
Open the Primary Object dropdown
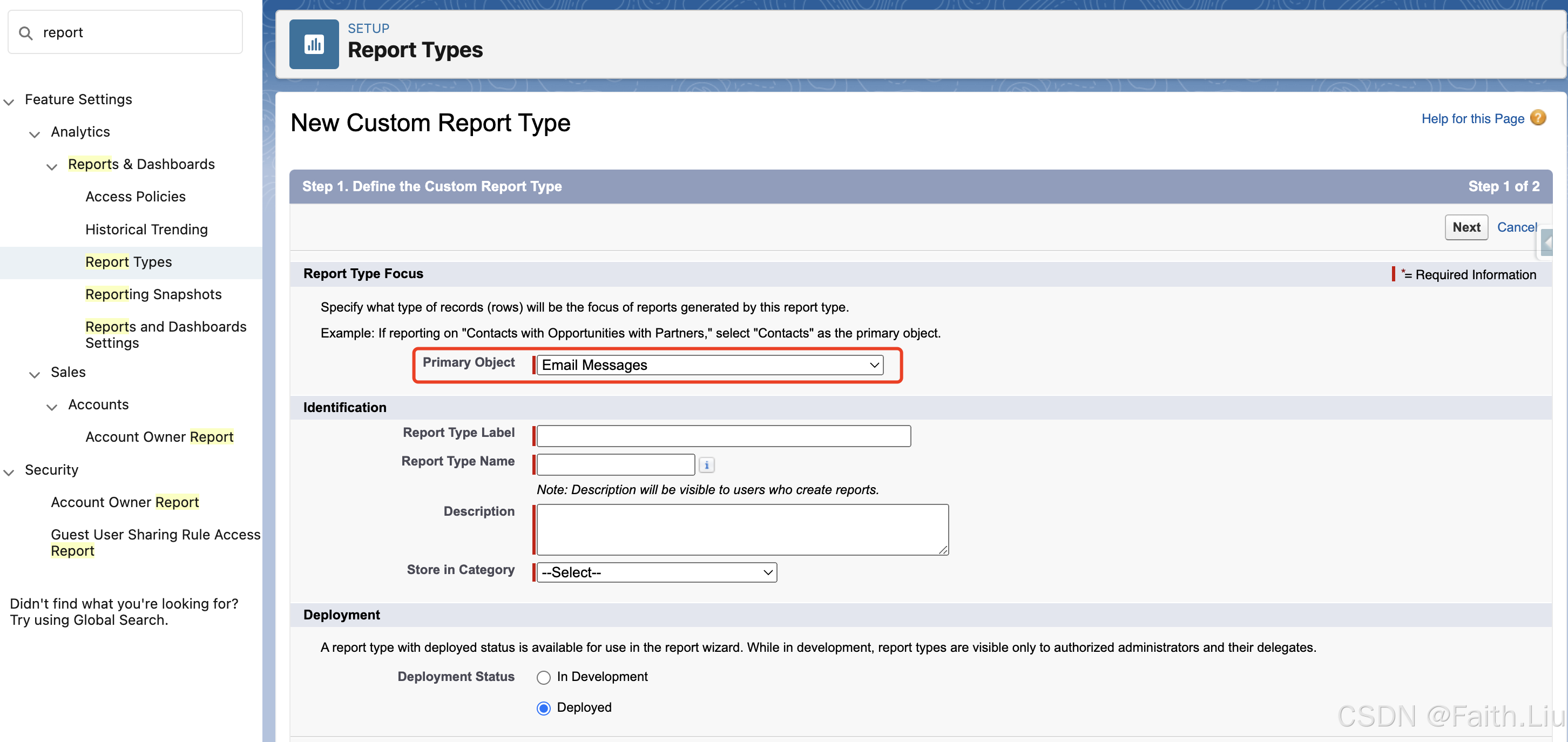[709, 365]
